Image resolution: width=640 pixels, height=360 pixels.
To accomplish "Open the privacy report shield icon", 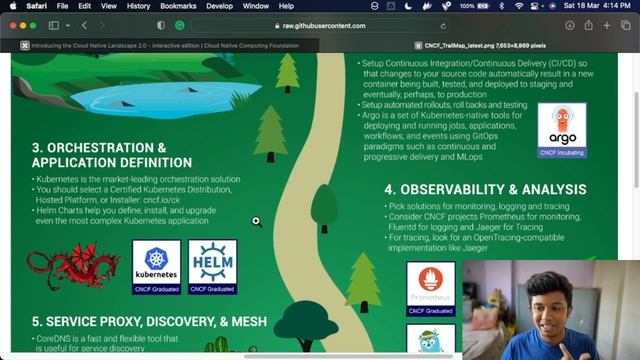I will pos(161,25).
